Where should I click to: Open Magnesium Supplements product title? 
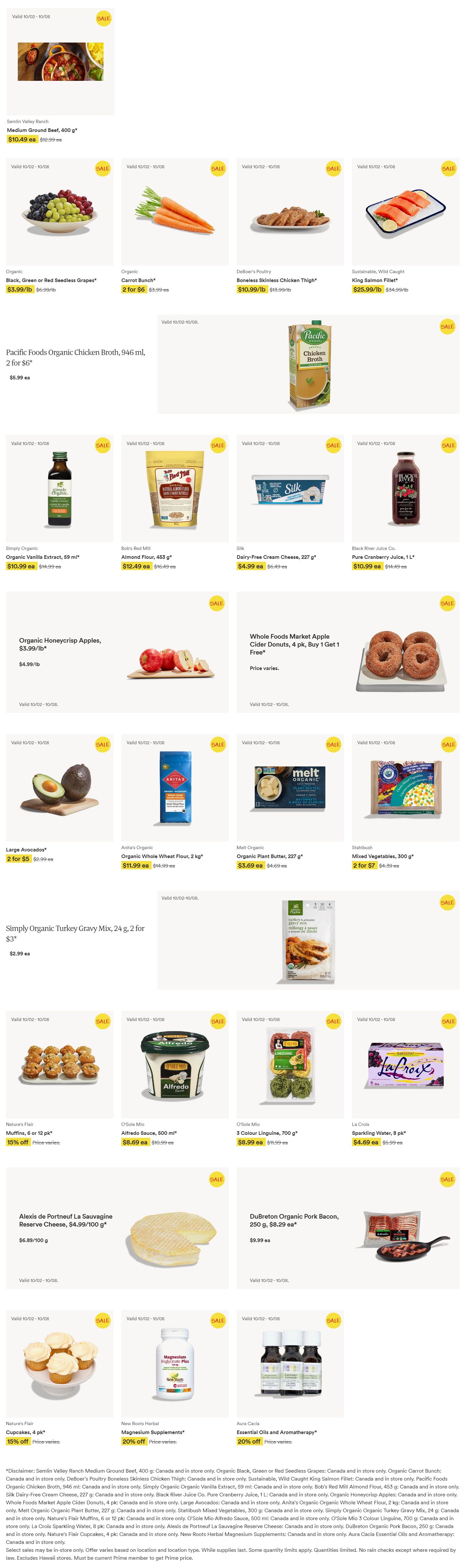153,1433
